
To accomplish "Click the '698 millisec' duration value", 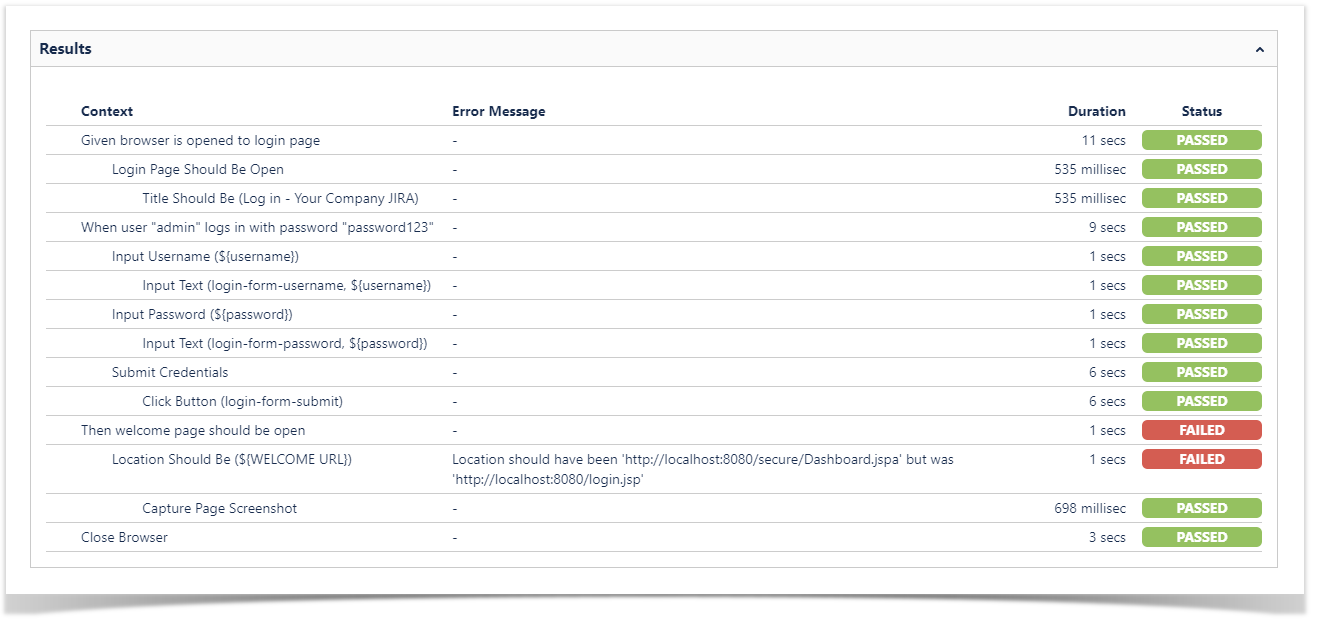I will coord(1090,508).
